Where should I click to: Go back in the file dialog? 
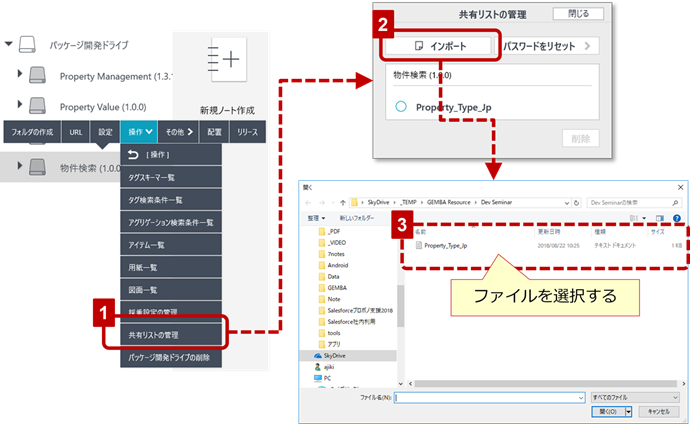click(308, 202)
